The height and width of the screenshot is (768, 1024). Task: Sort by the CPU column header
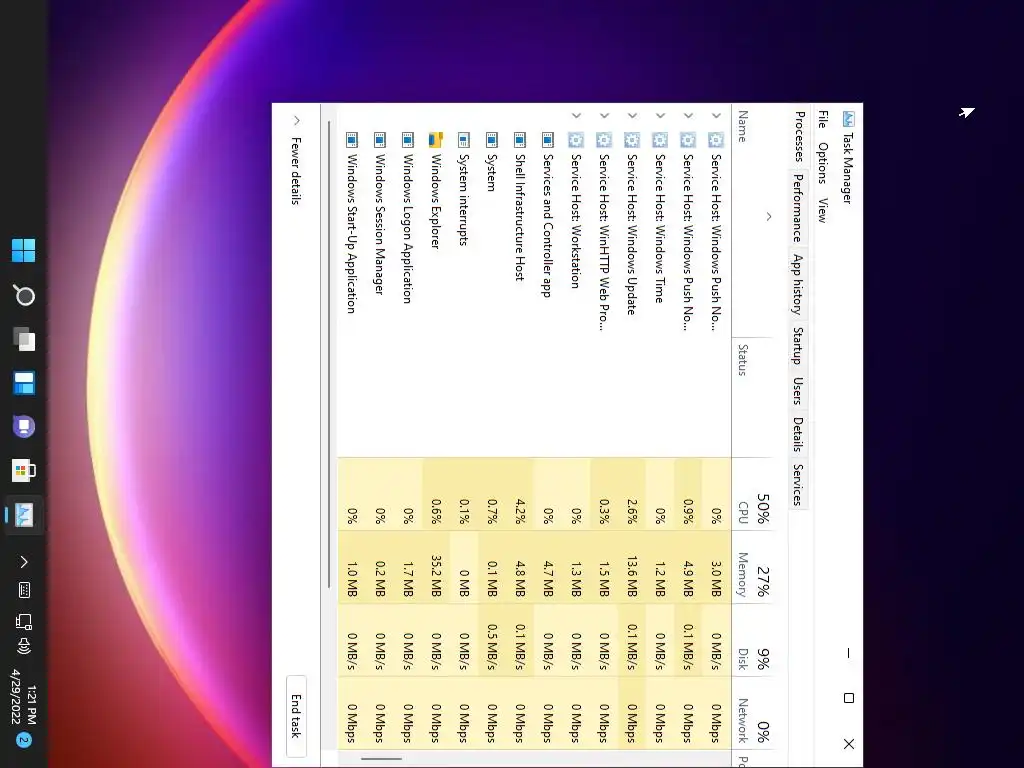[754, 494]
